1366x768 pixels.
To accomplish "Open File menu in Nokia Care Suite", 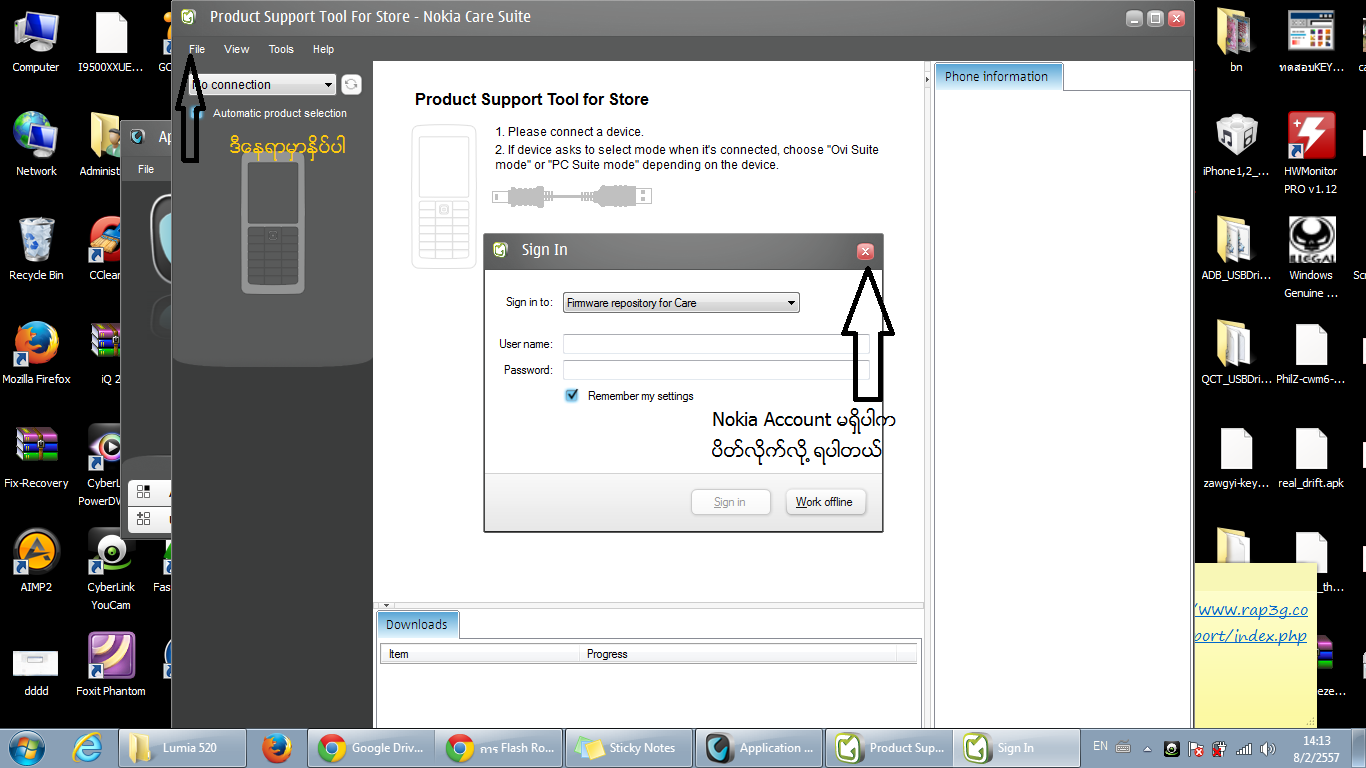I will 197,49.
